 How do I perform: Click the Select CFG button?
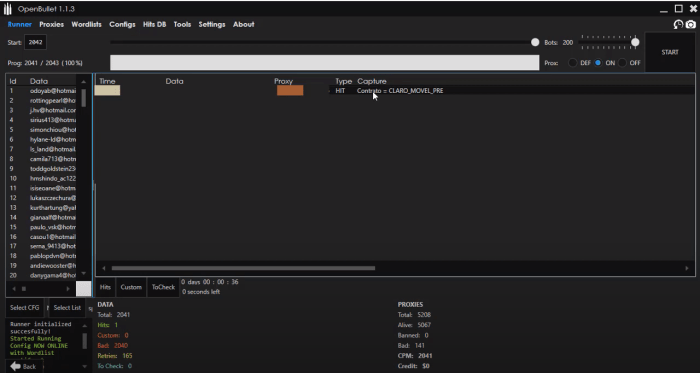coord(25,308)
